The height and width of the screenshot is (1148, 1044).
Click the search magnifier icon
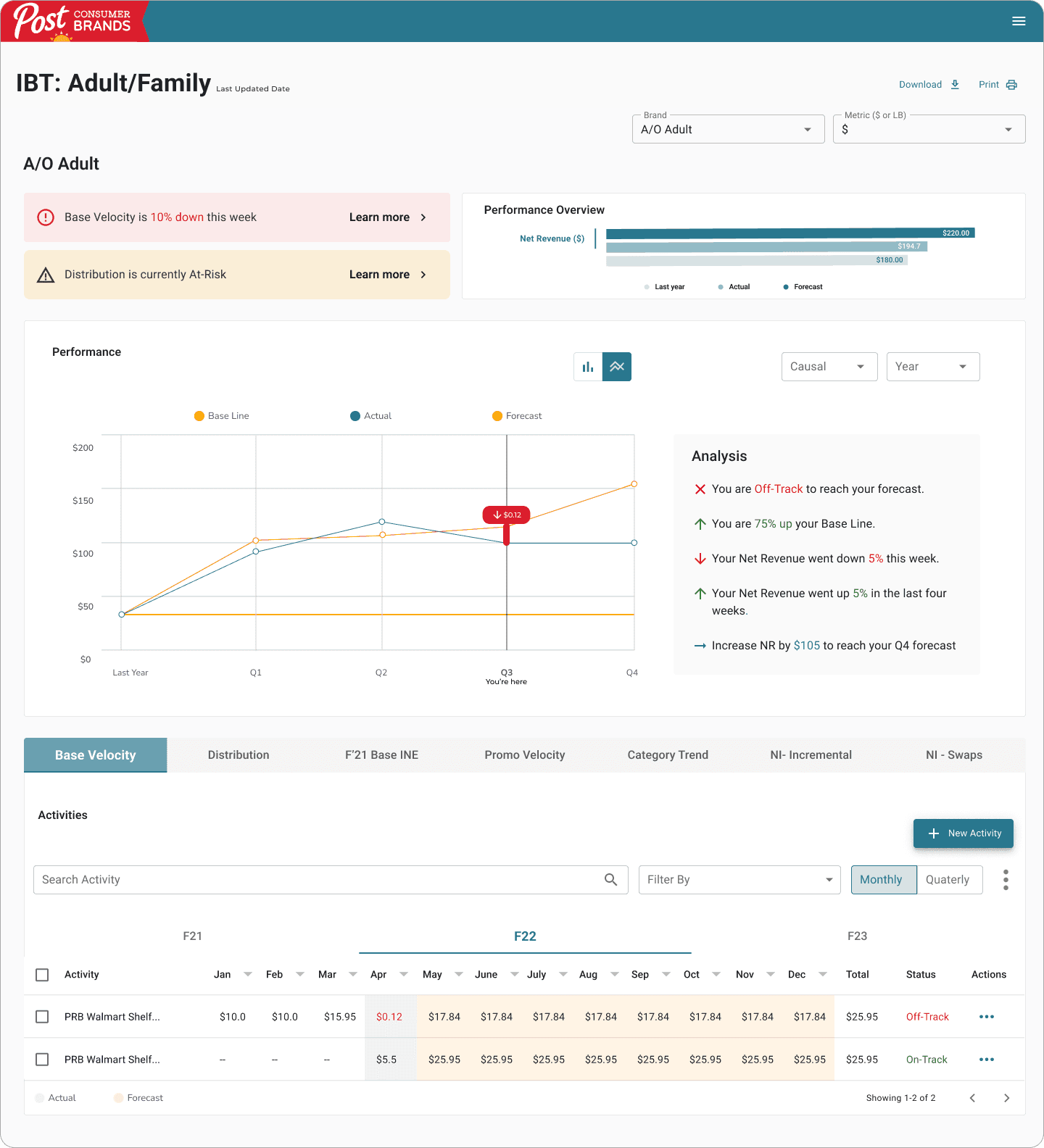coord(611,880)
